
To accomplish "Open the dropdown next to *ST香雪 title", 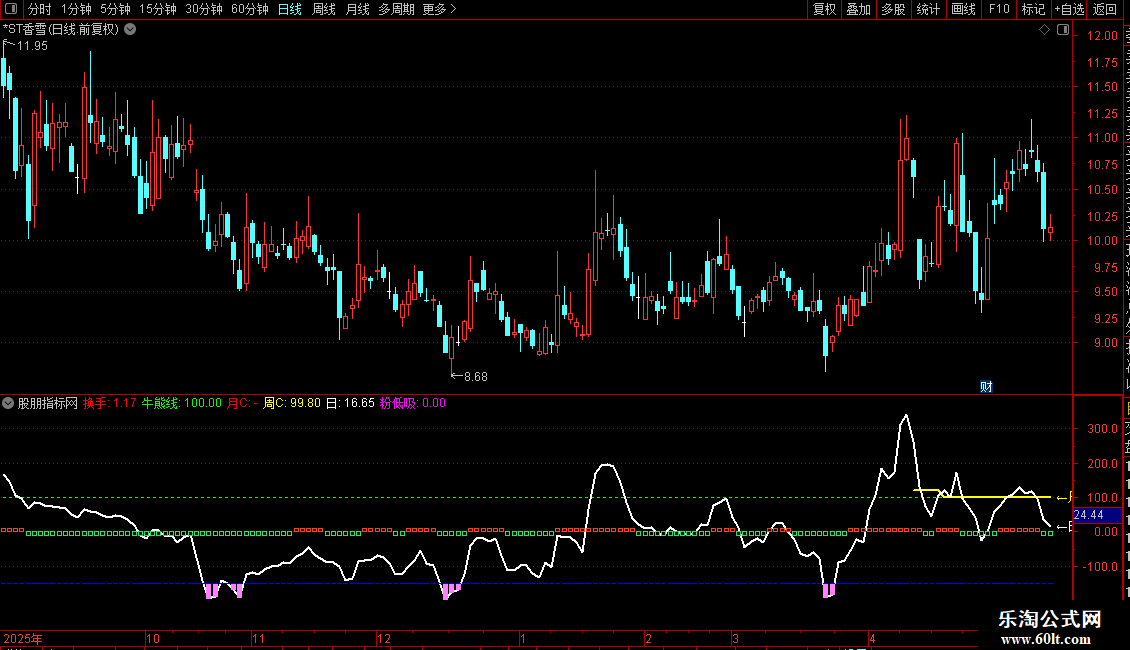I will tap(130, 30).
